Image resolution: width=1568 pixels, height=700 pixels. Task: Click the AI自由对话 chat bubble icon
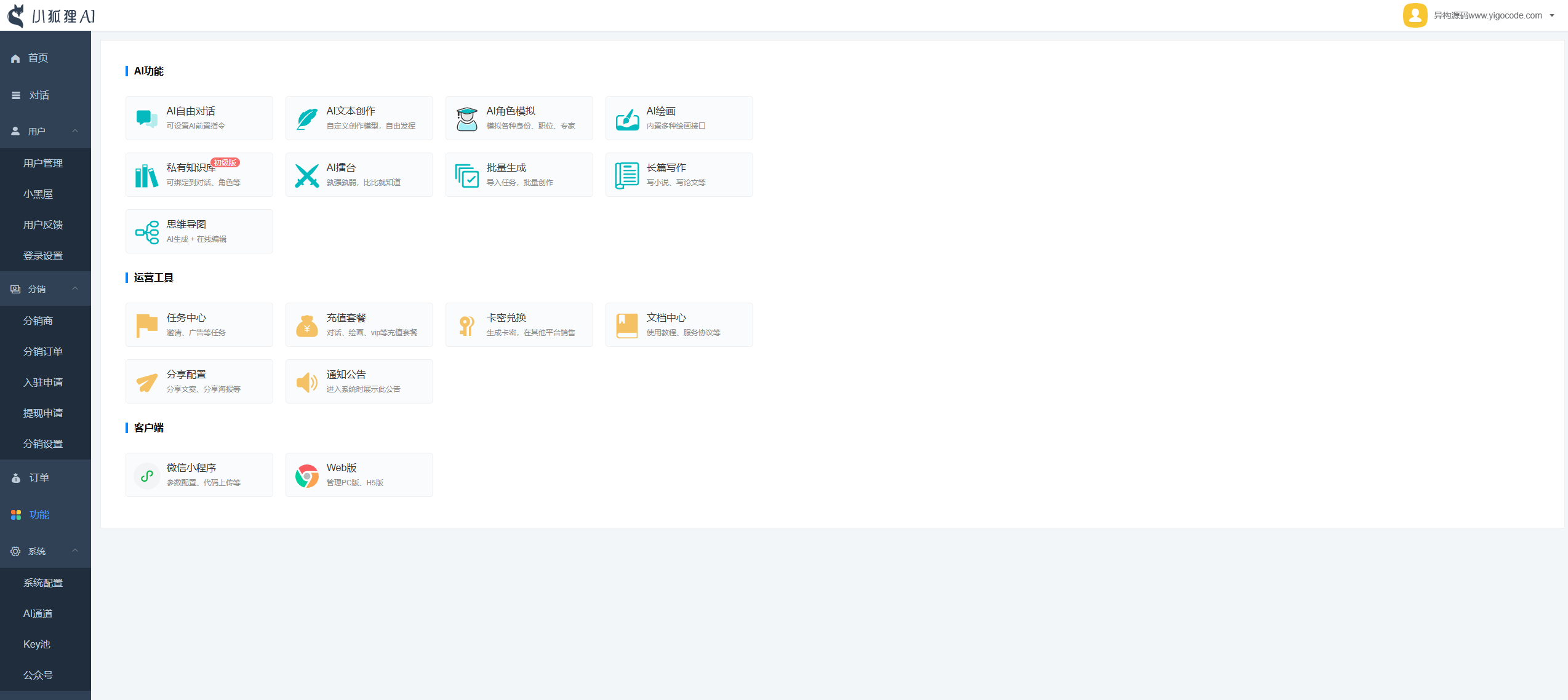coord(146,118)
